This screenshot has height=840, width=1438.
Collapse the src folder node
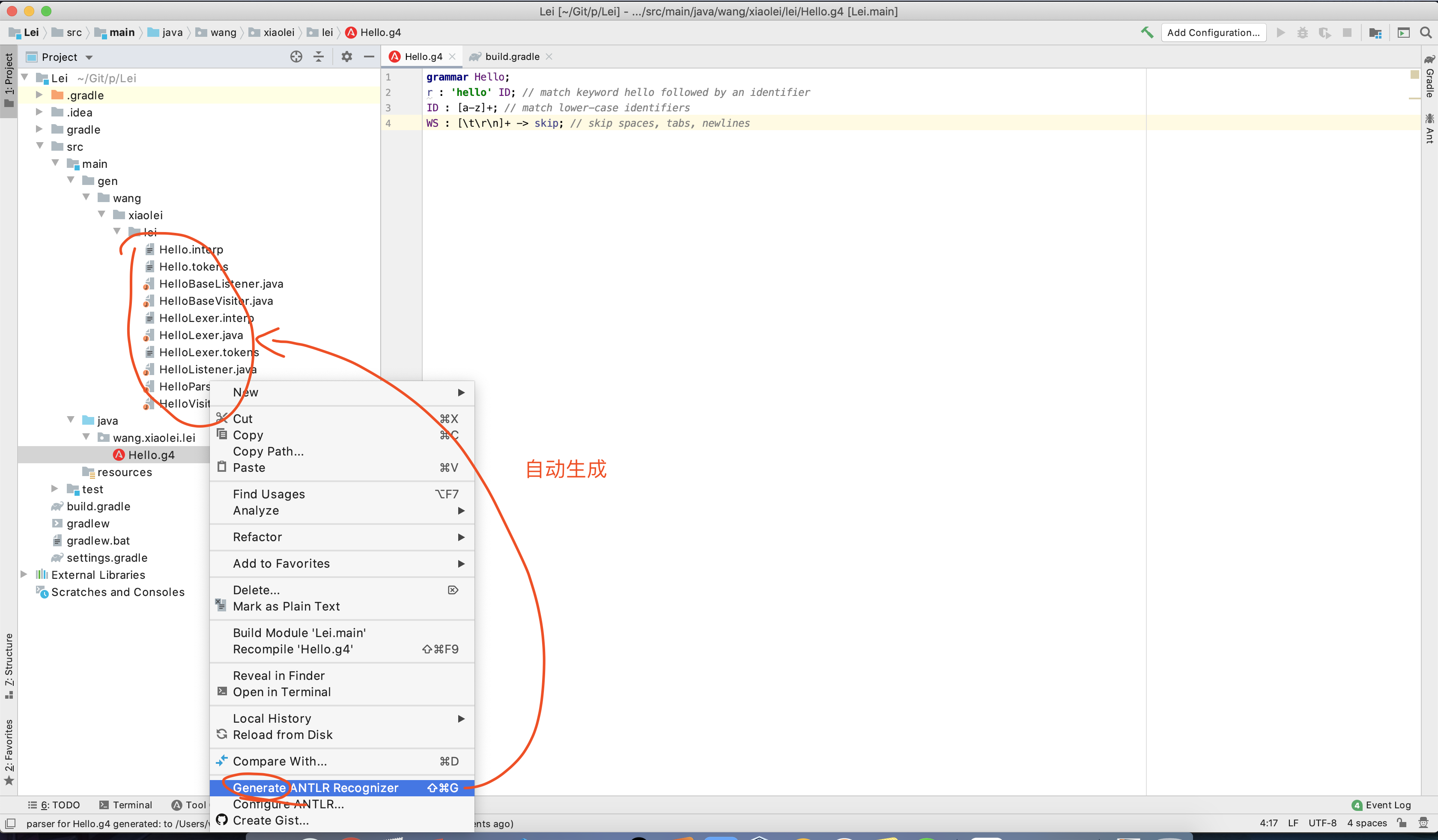click(x=40, y=146)
